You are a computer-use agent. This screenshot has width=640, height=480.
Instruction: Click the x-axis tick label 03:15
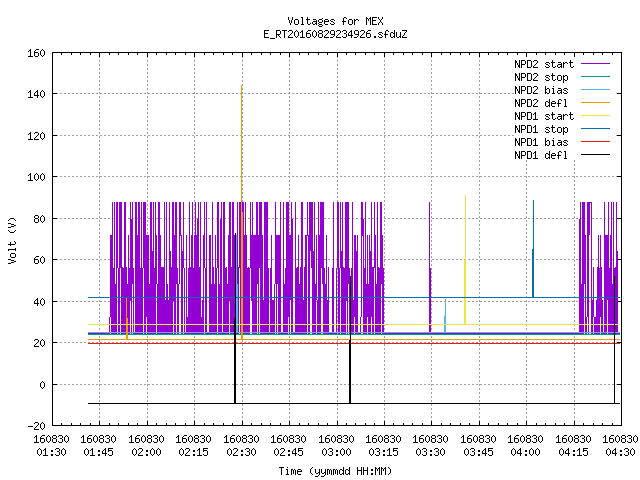coord(383,452)
